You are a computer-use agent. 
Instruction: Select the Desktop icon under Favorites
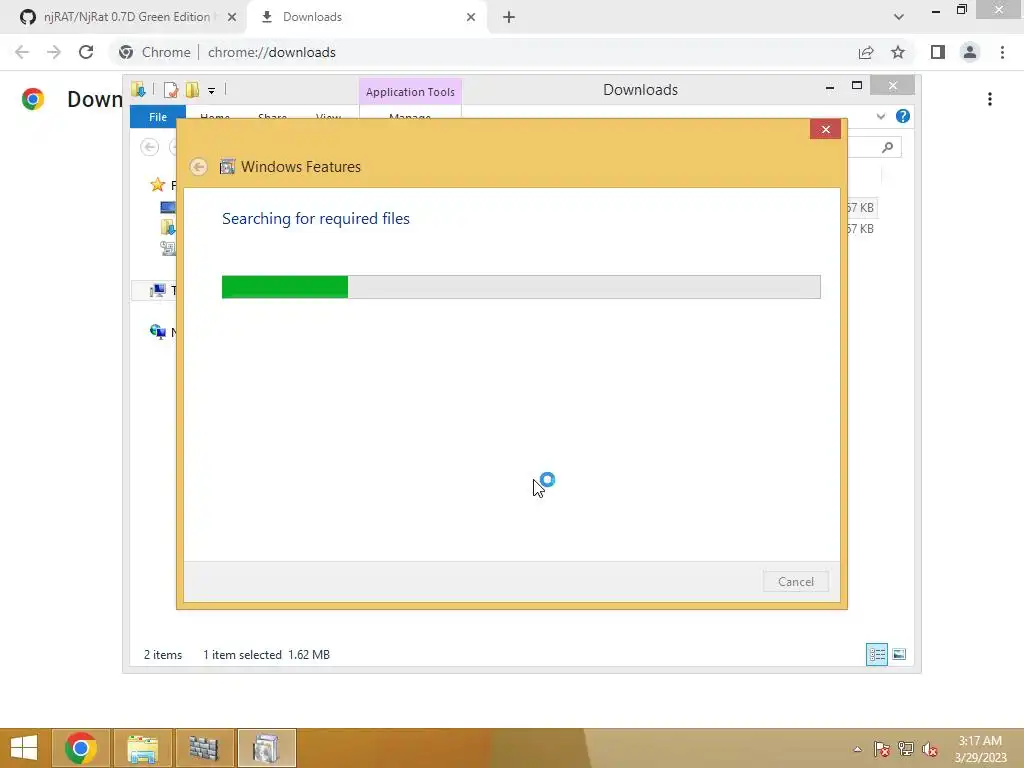coord(168,207)
